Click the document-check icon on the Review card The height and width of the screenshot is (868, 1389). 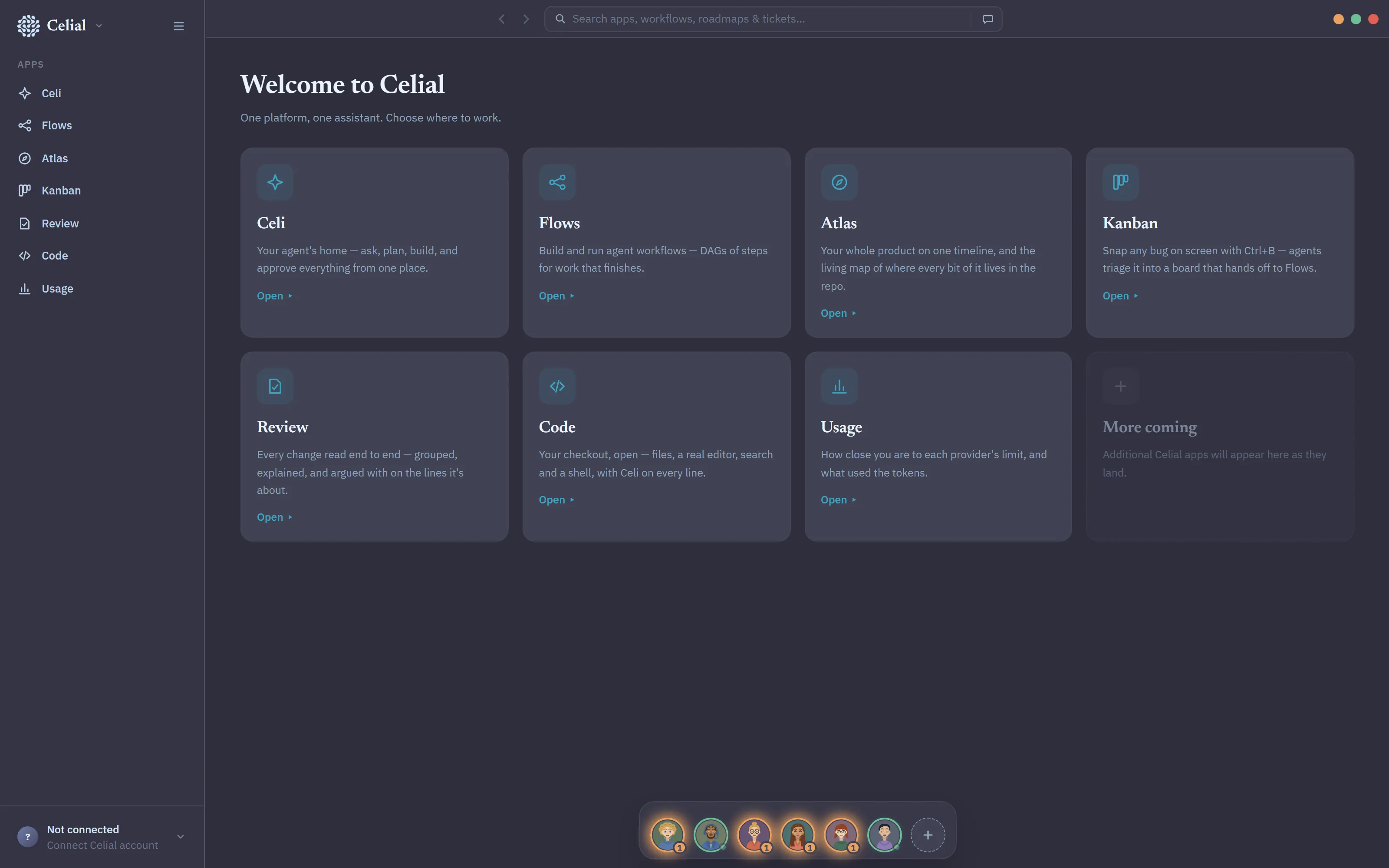coord(275,386)
